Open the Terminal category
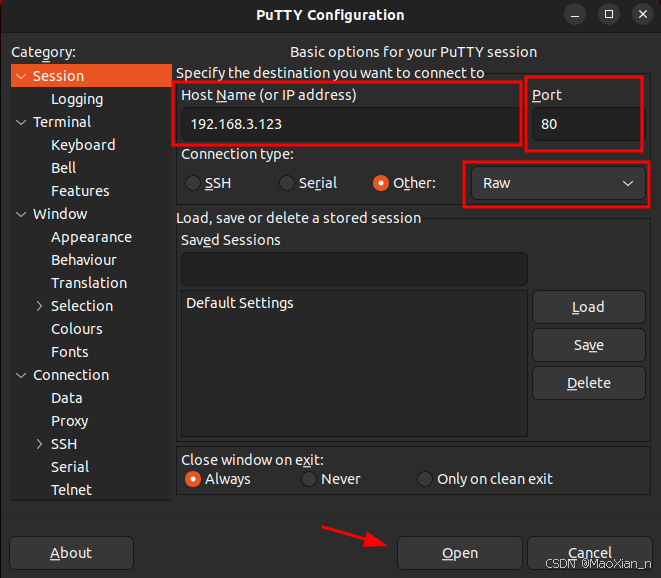Viewport: 661px width, 578px height. tap(62, 122)
